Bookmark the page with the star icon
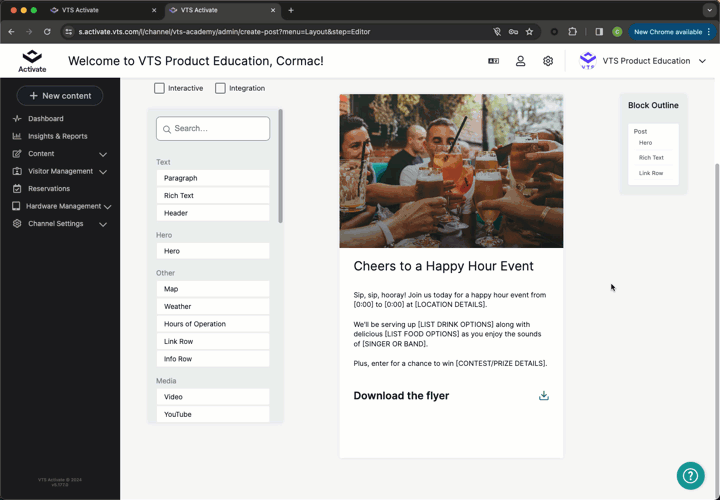 [x=529, y=32]
